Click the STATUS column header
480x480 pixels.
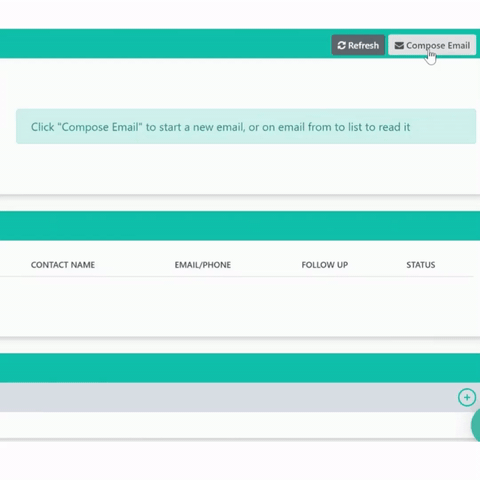tap(421, 265)
